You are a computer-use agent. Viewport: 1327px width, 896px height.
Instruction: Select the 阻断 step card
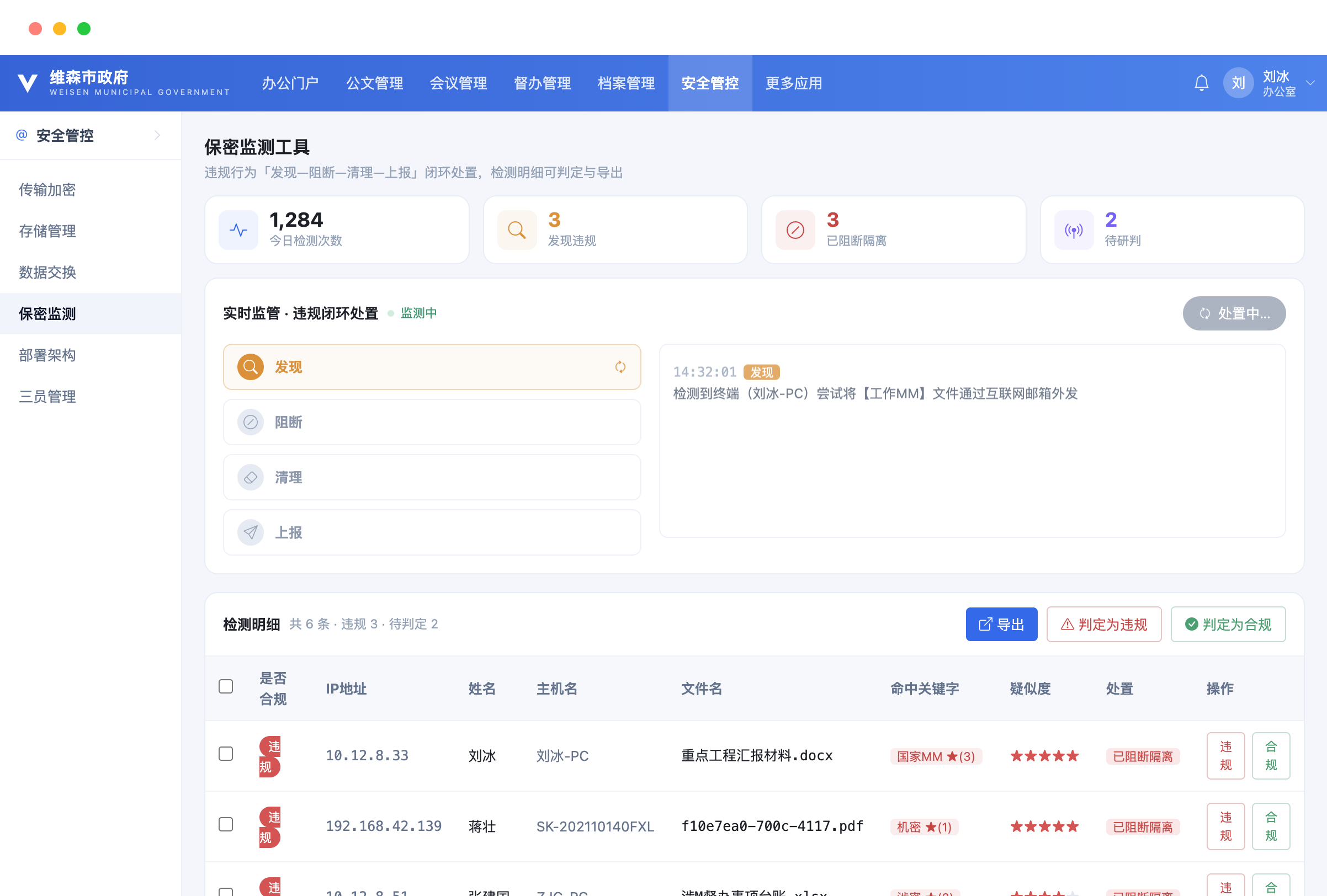point(432,422)
